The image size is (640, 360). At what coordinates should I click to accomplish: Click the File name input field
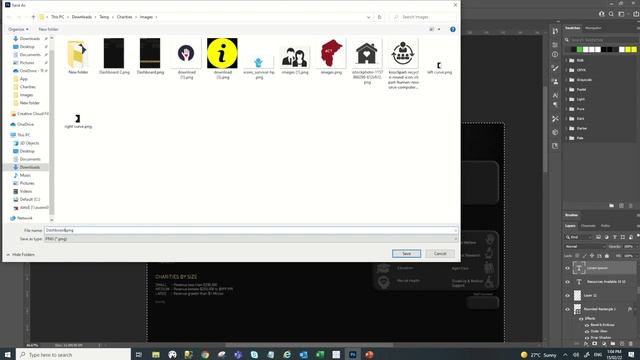point(251,231)
